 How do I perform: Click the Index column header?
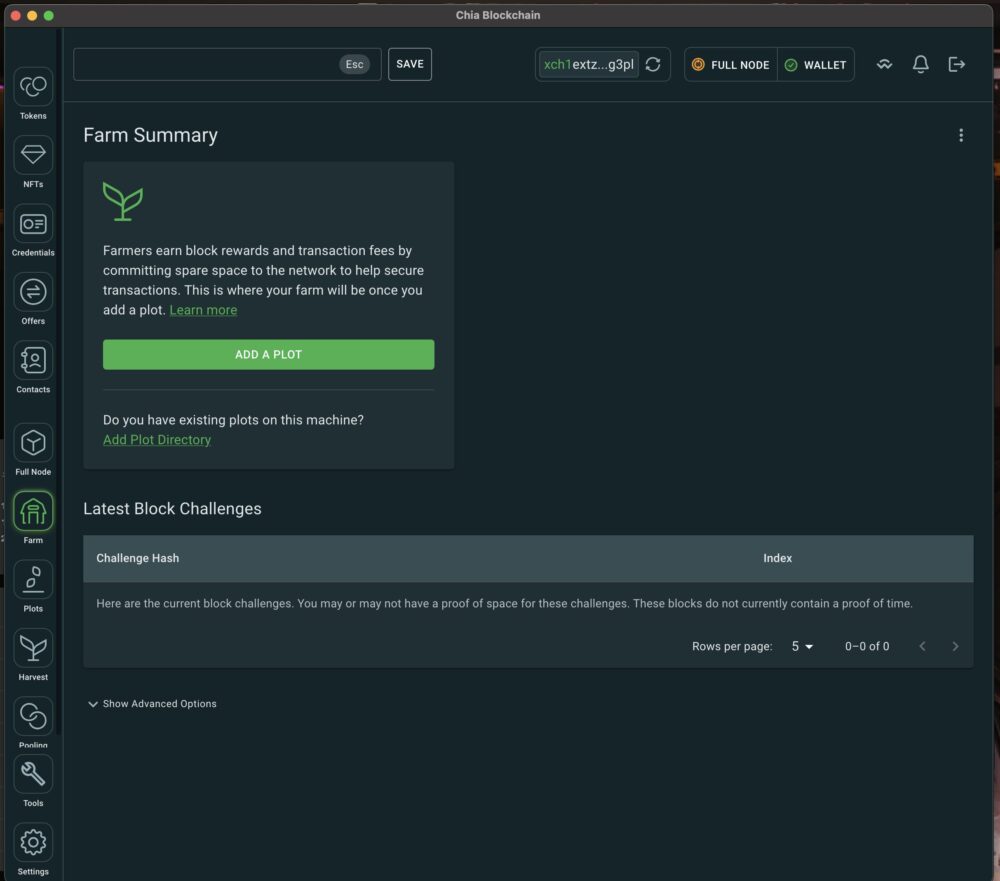tap(777, 558)
